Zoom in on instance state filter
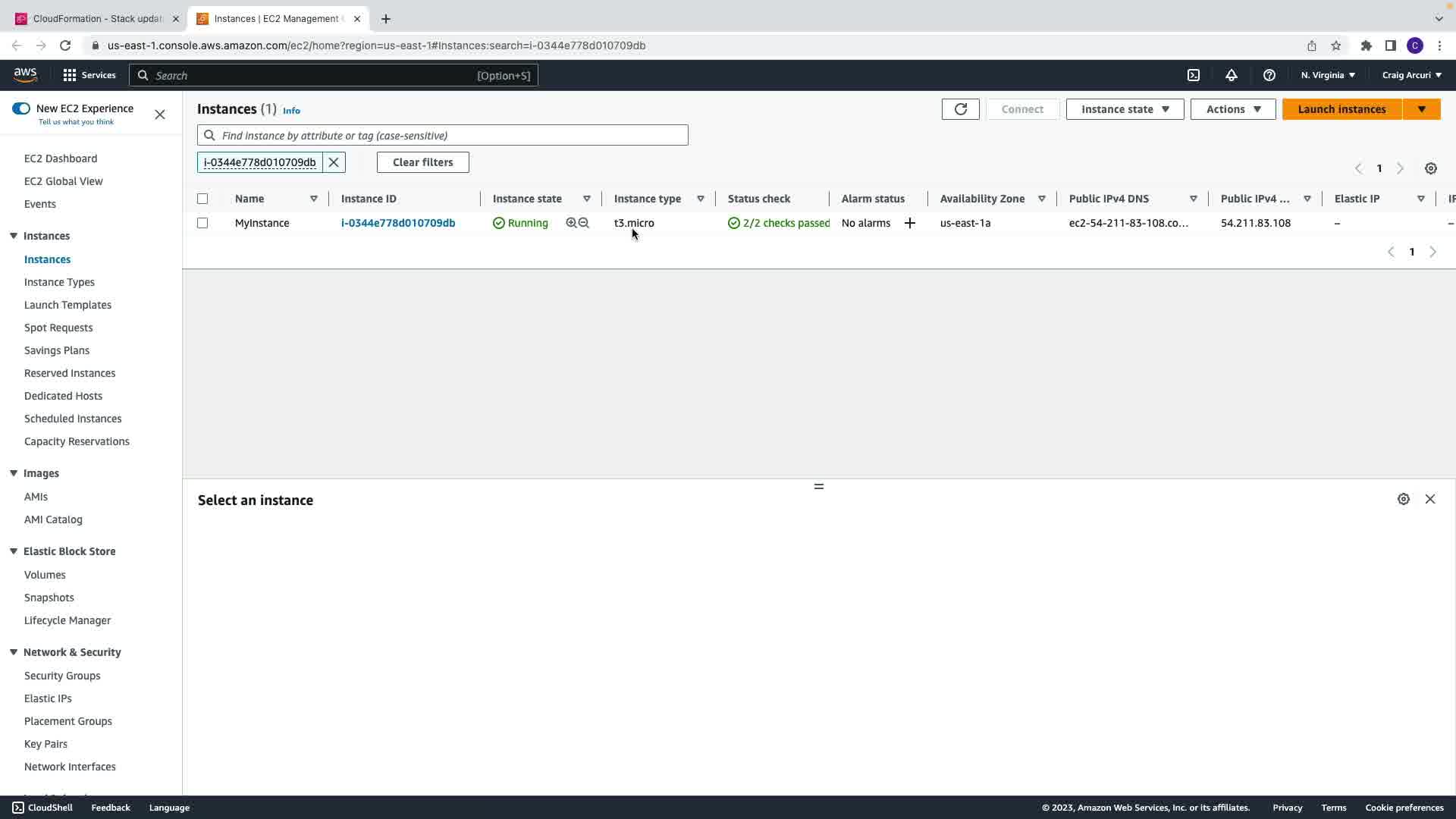 [x=571, y=223]
